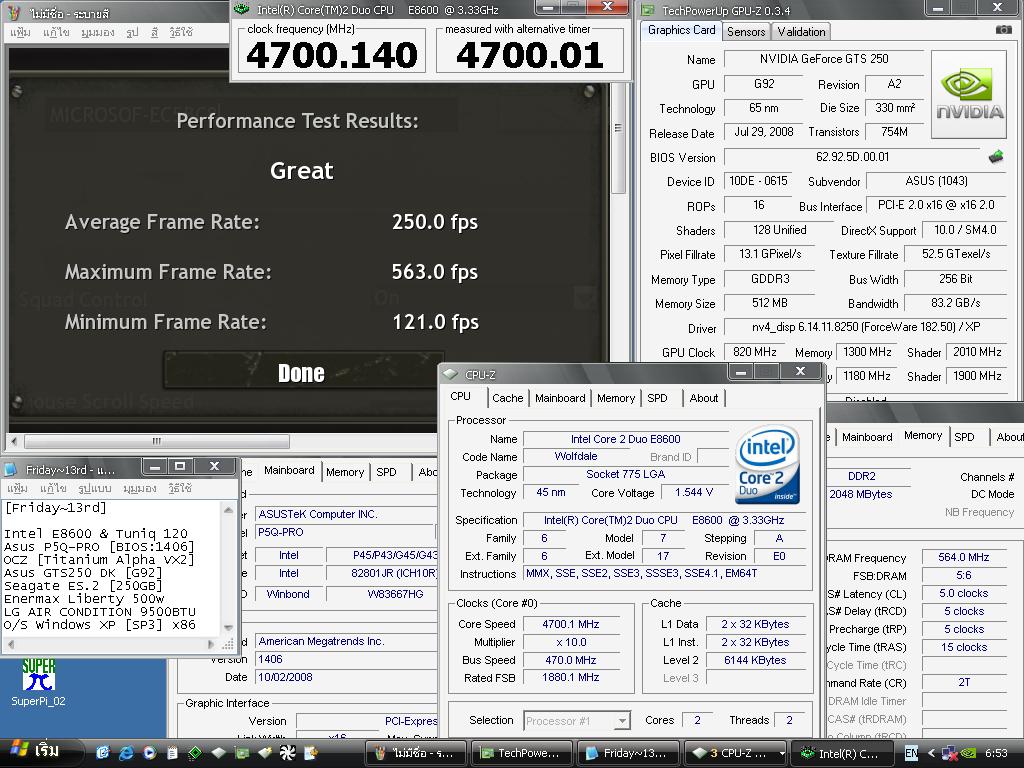Open Cache tab in front CPU-Z
1024x768 pixels.
[507, 398]
